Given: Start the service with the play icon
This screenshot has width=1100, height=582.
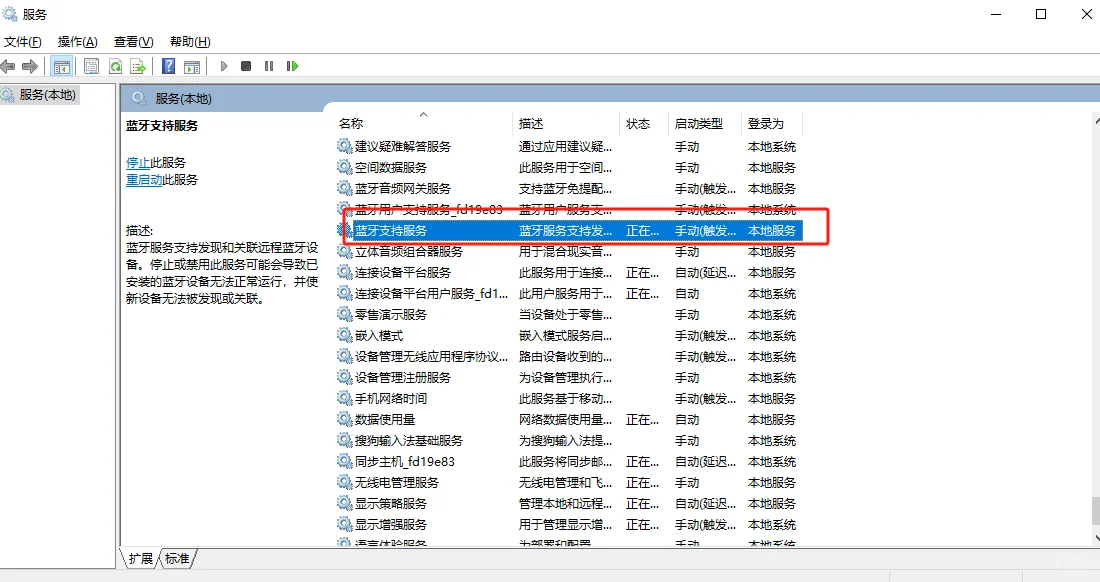Looking at the screenshot, I should pyautogui.click(x=224, y=66).
